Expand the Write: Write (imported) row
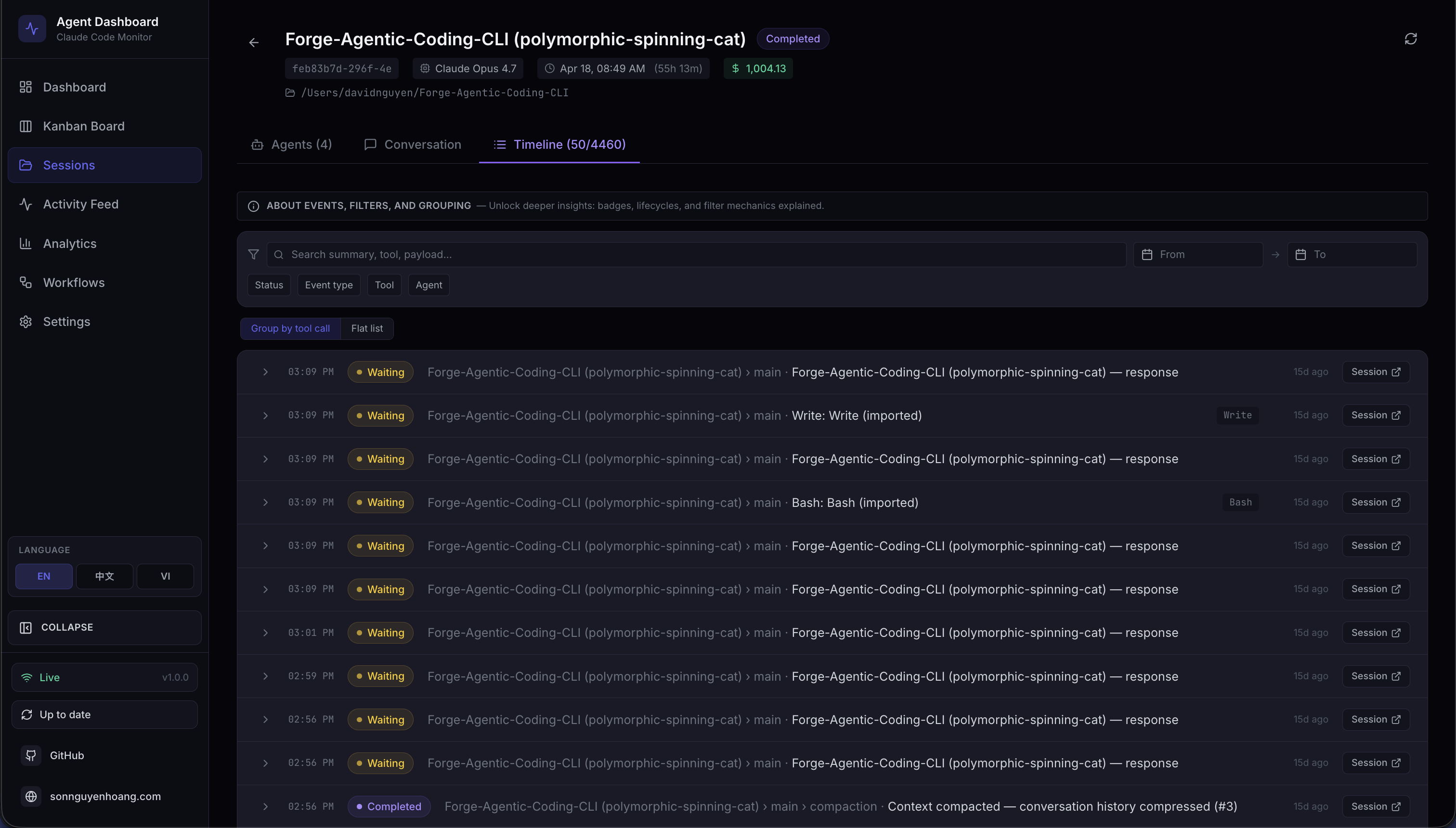 click(265, 416)
